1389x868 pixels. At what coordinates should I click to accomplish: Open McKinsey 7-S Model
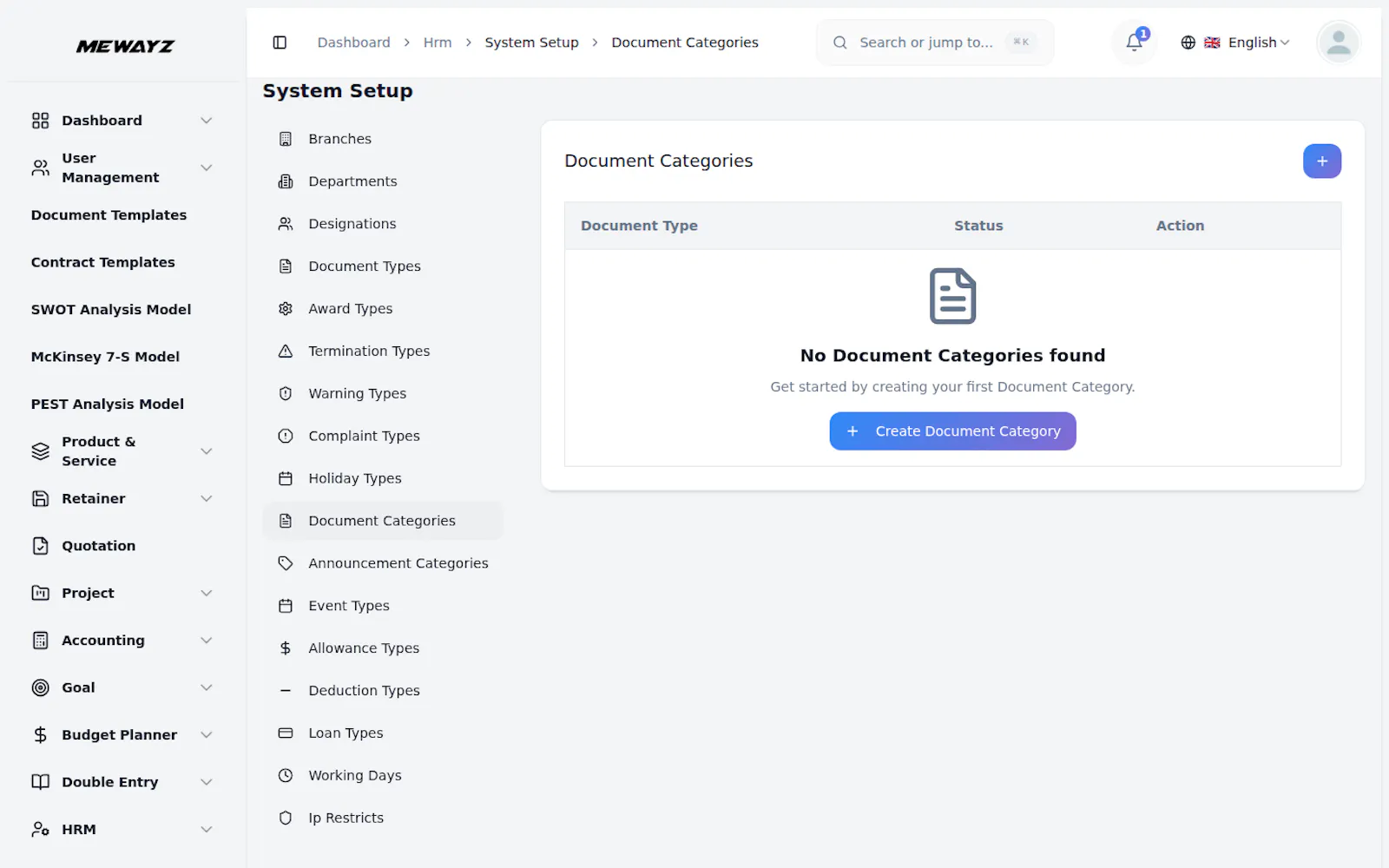105,357
